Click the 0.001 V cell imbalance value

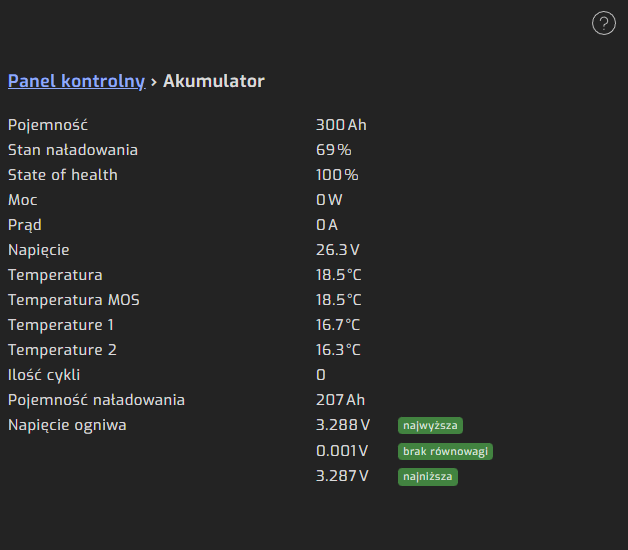click(342, 451)
